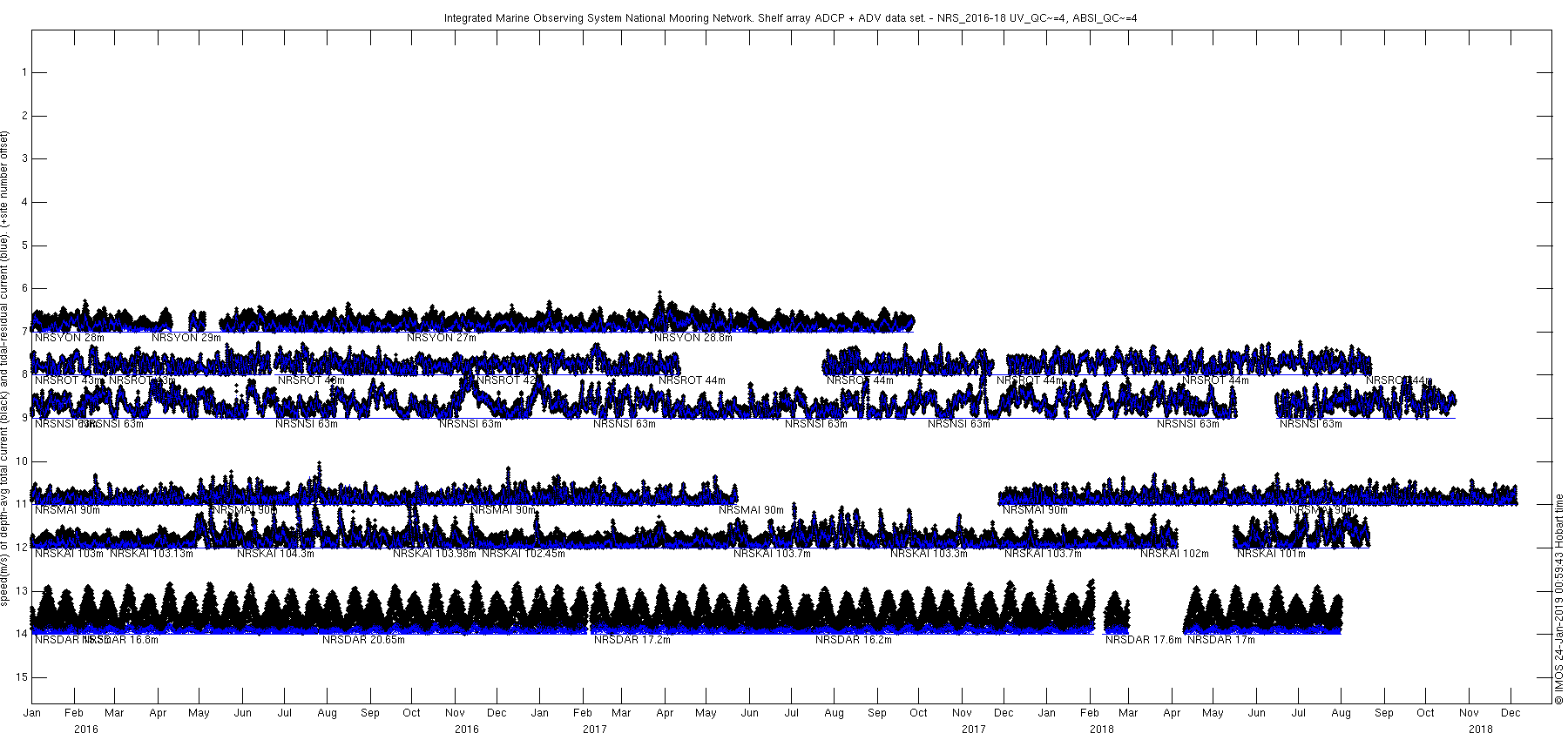Click the "© IMOS 24-Jan-2019" credit text
The height and width of the screenshot is (740, 1568).
pyautogui.click(x=1558, y=598)
